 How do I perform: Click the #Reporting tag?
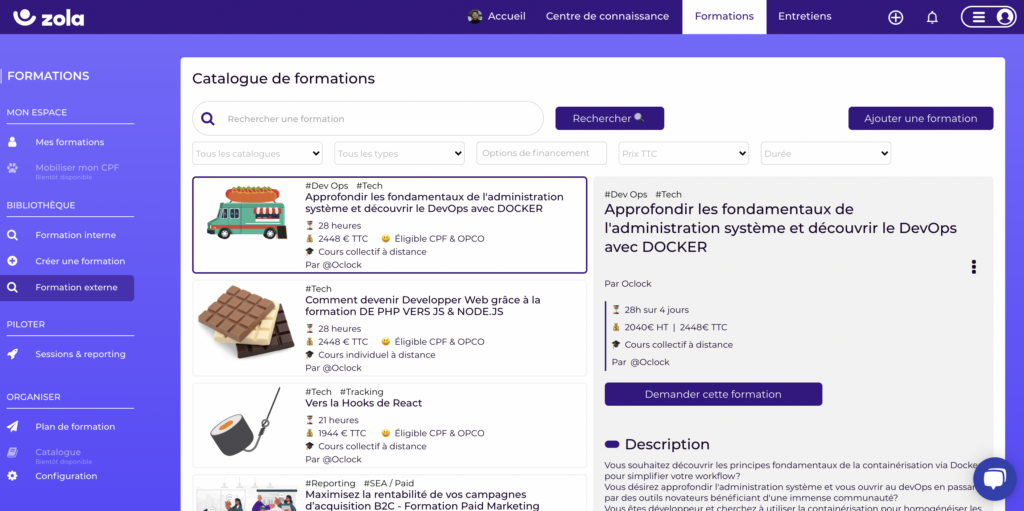tap(330, 483)
